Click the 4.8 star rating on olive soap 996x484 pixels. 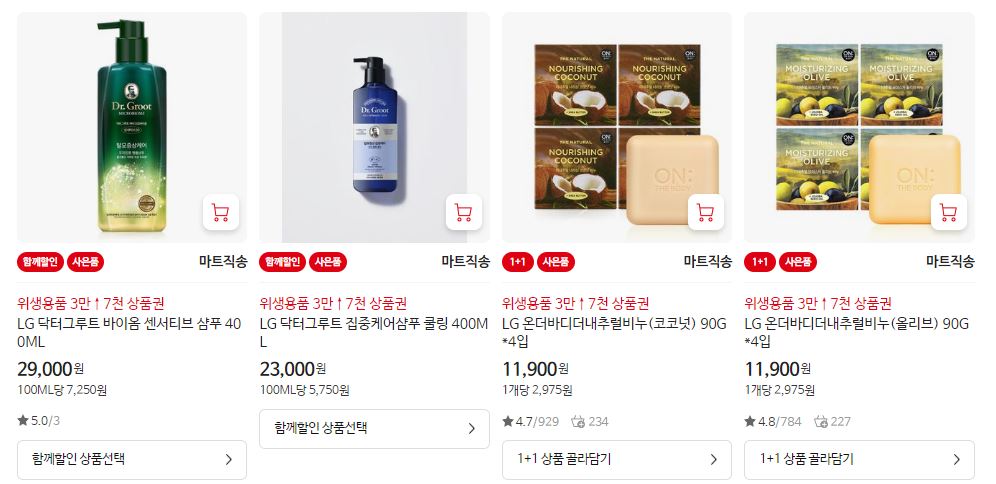pyautogui.click(x=773, y=421)
